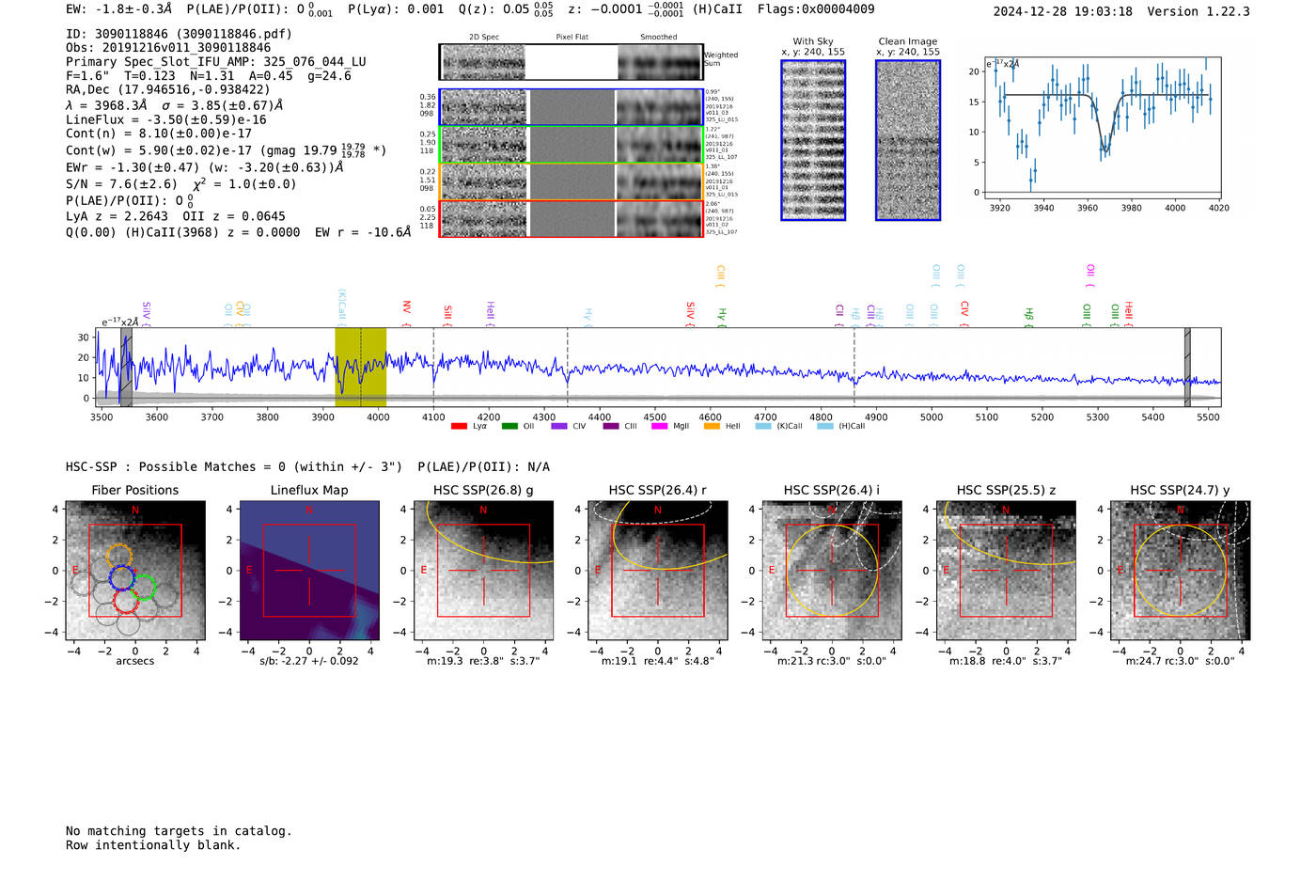This screenshot has height=896, width=1316.
Task: Click the red dashed fiber circle in Fiber Positions
Action: tap(125, 602)
